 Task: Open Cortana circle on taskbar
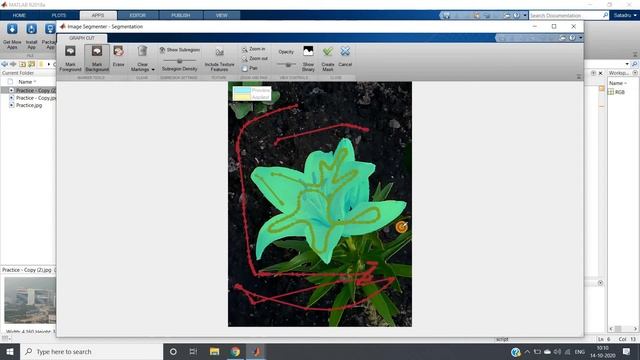[173, 351]
